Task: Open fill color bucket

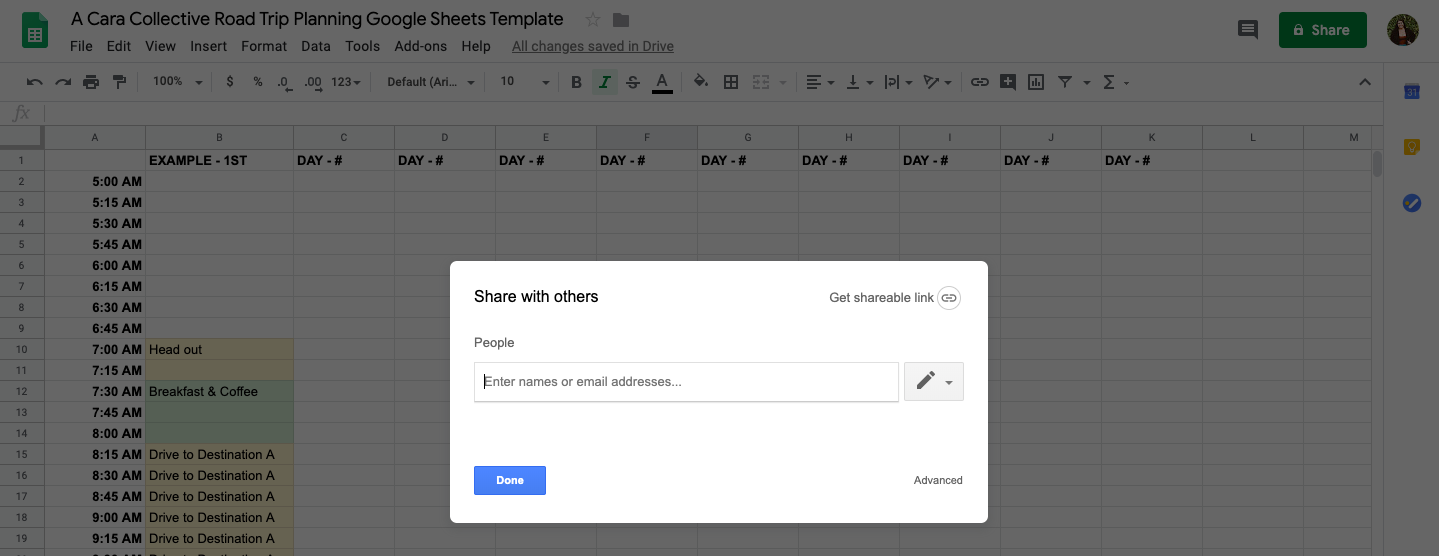Action: pyautogui.click(x=701, y=82)
